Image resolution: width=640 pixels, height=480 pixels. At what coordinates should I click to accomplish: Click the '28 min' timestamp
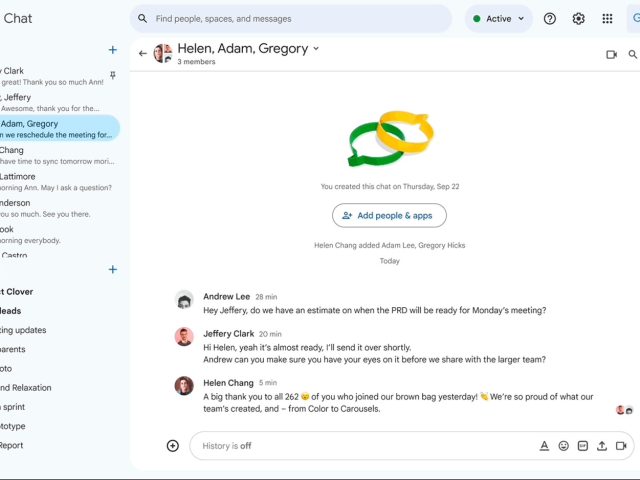coord(266,297)
